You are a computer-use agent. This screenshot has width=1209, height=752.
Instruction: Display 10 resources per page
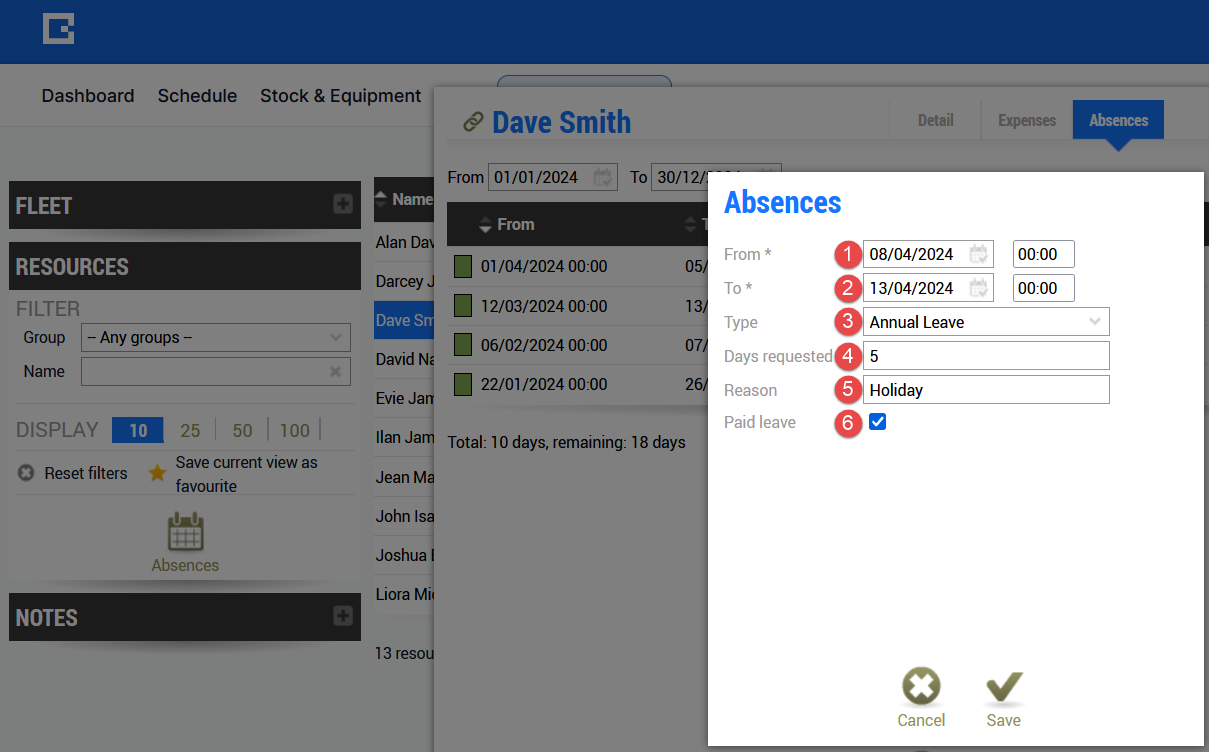[x=138, y=430]
